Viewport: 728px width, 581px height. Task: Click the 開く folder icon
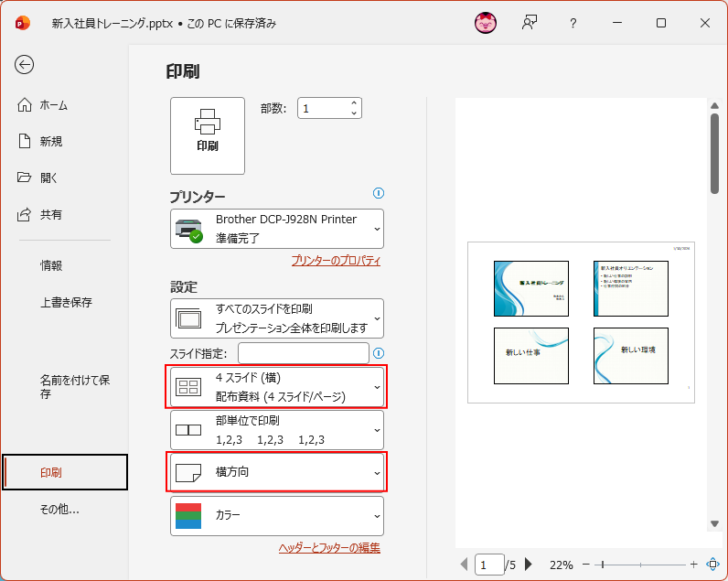point(24,177)
